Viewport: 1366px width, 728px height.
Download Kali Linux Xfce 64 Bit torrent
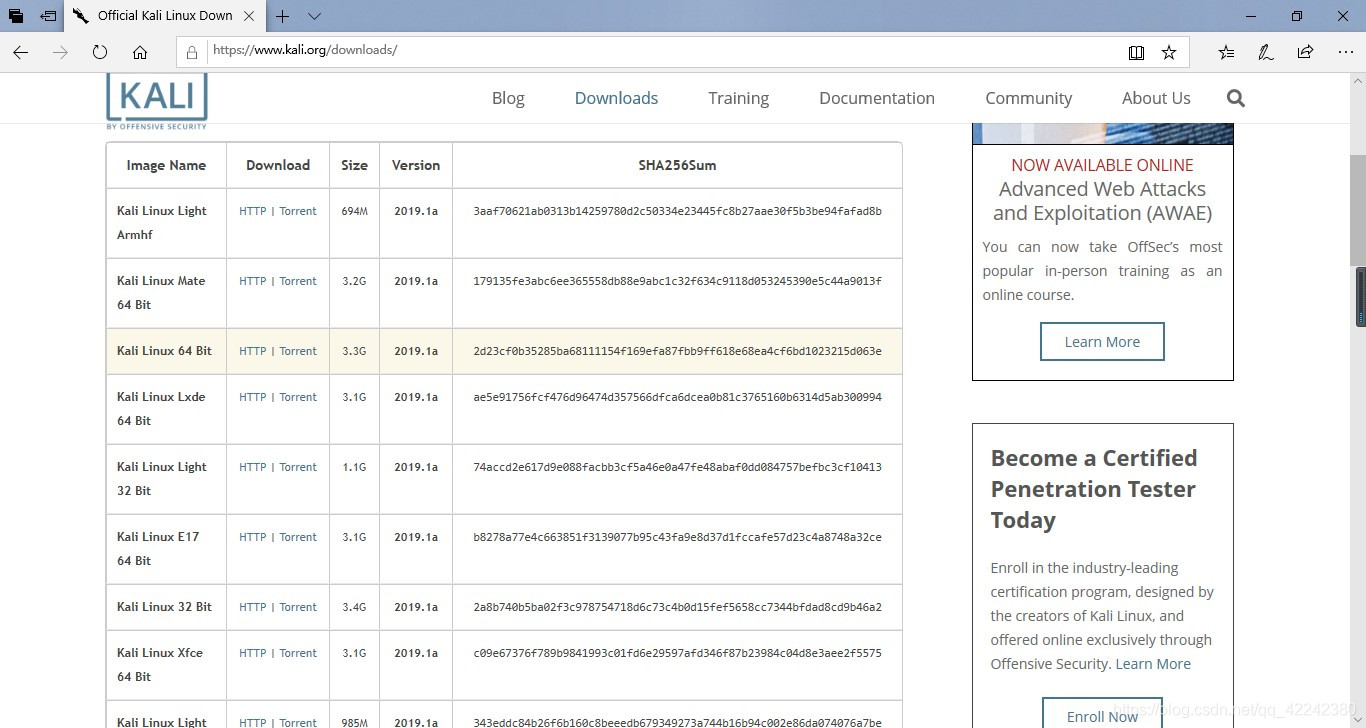click(298, 653)
